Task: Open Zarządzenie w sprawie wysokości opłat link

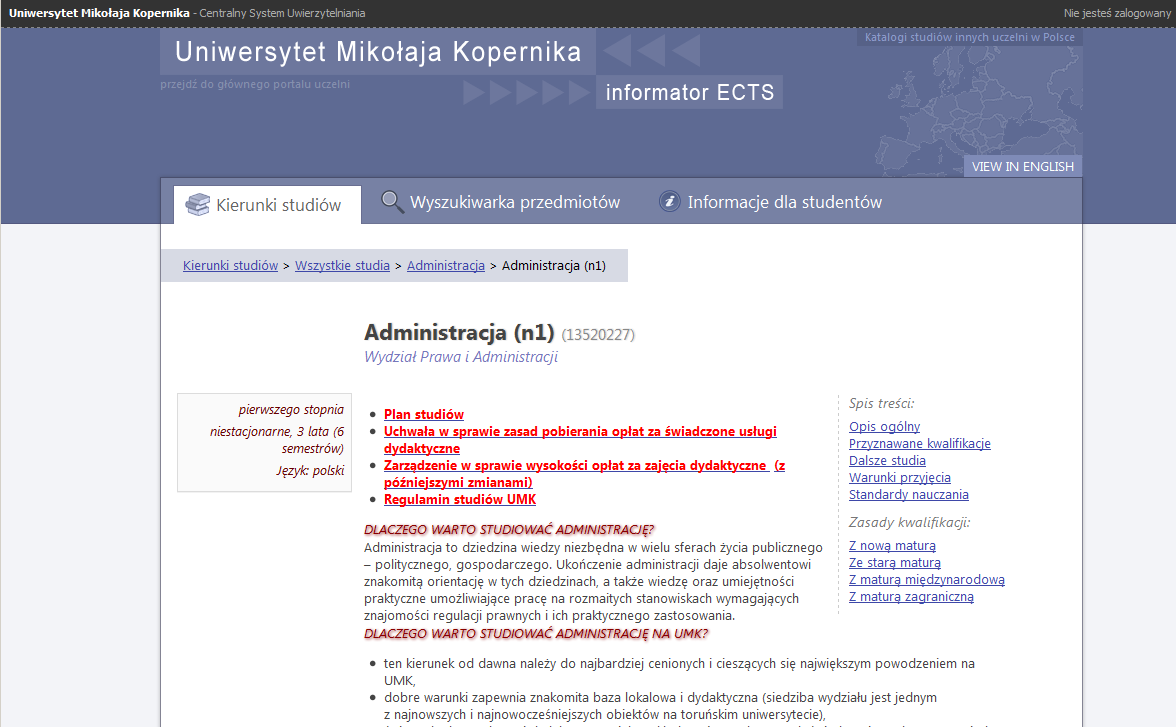Action: [x=584, y=473]
